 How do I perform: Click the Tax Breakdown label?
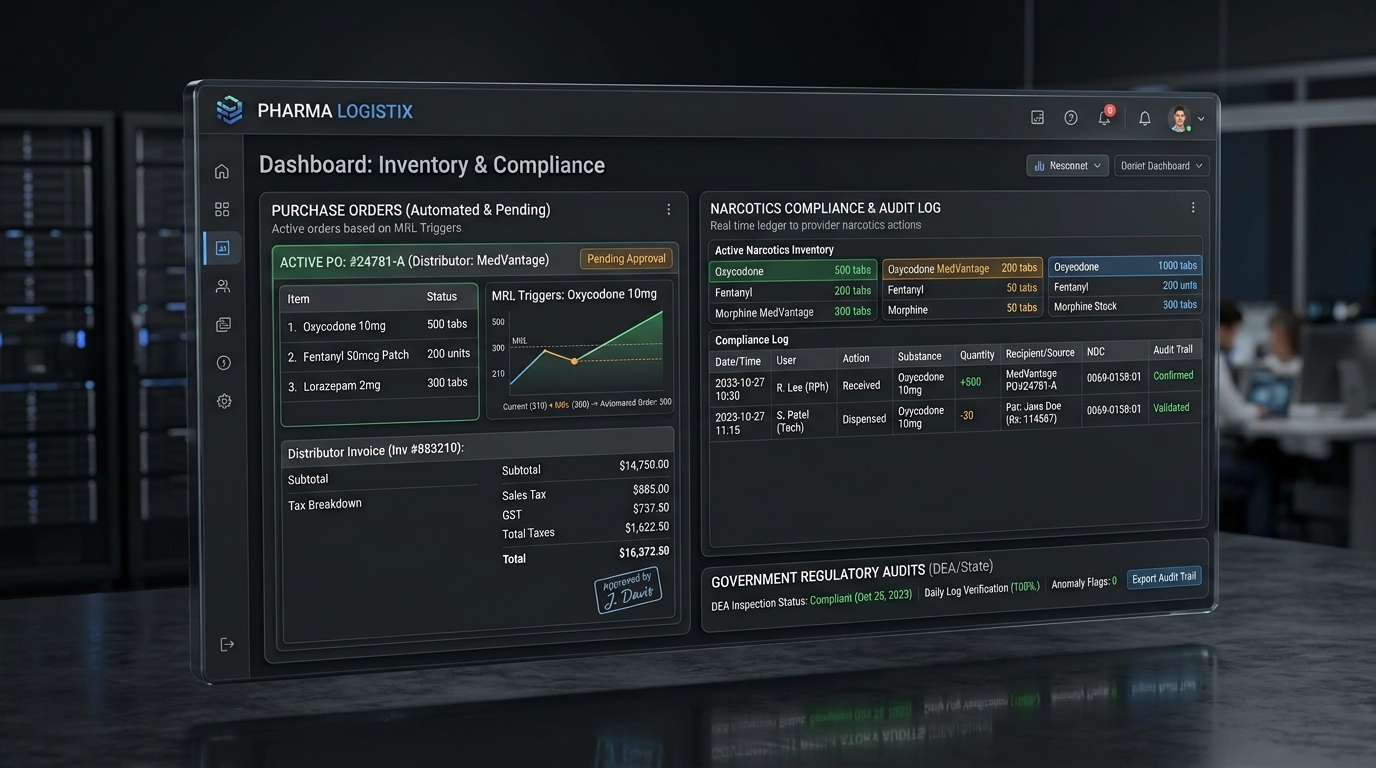(x=325, y=504)
